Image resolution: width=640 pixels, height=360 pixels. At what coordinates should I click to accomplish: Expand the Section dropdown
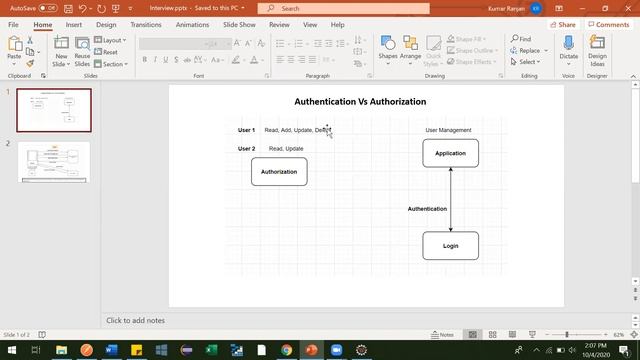click(x=111, y=64)
